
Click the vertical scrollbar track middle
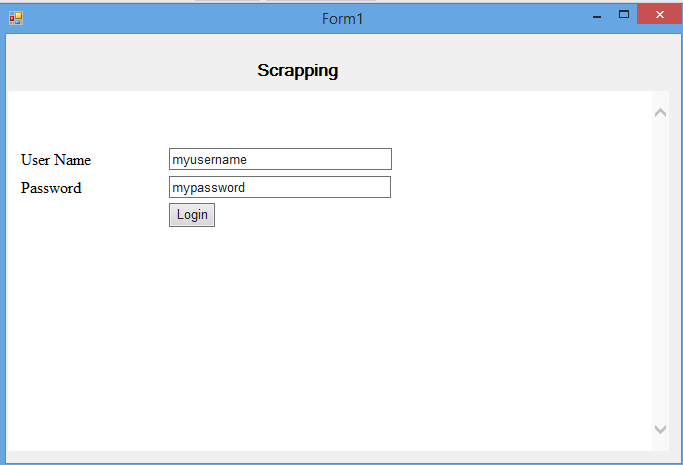(660, 270)
